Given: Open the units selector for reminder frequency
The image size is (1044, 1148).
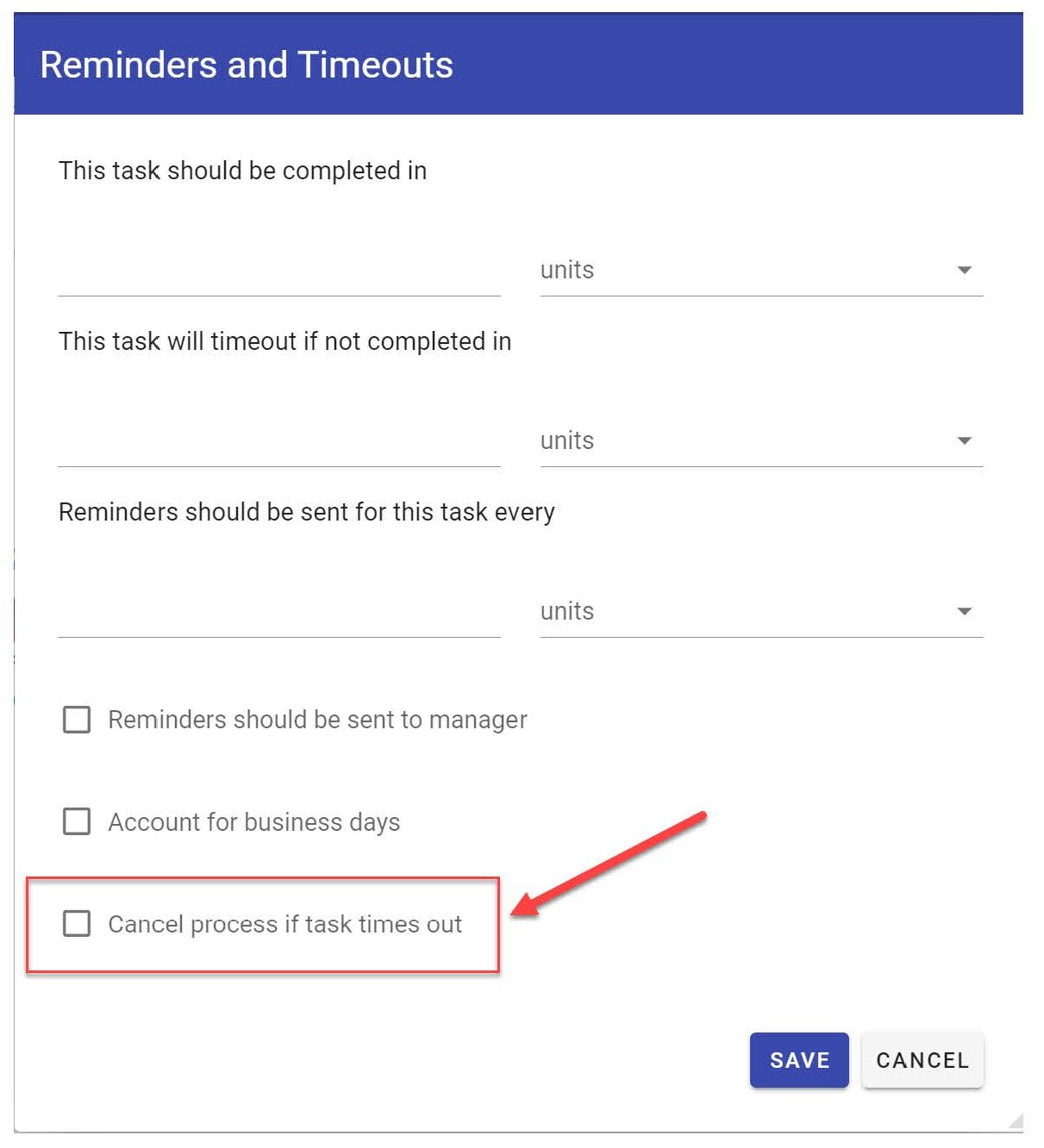Looking at the screenshot, I should [x=741, y=612].
